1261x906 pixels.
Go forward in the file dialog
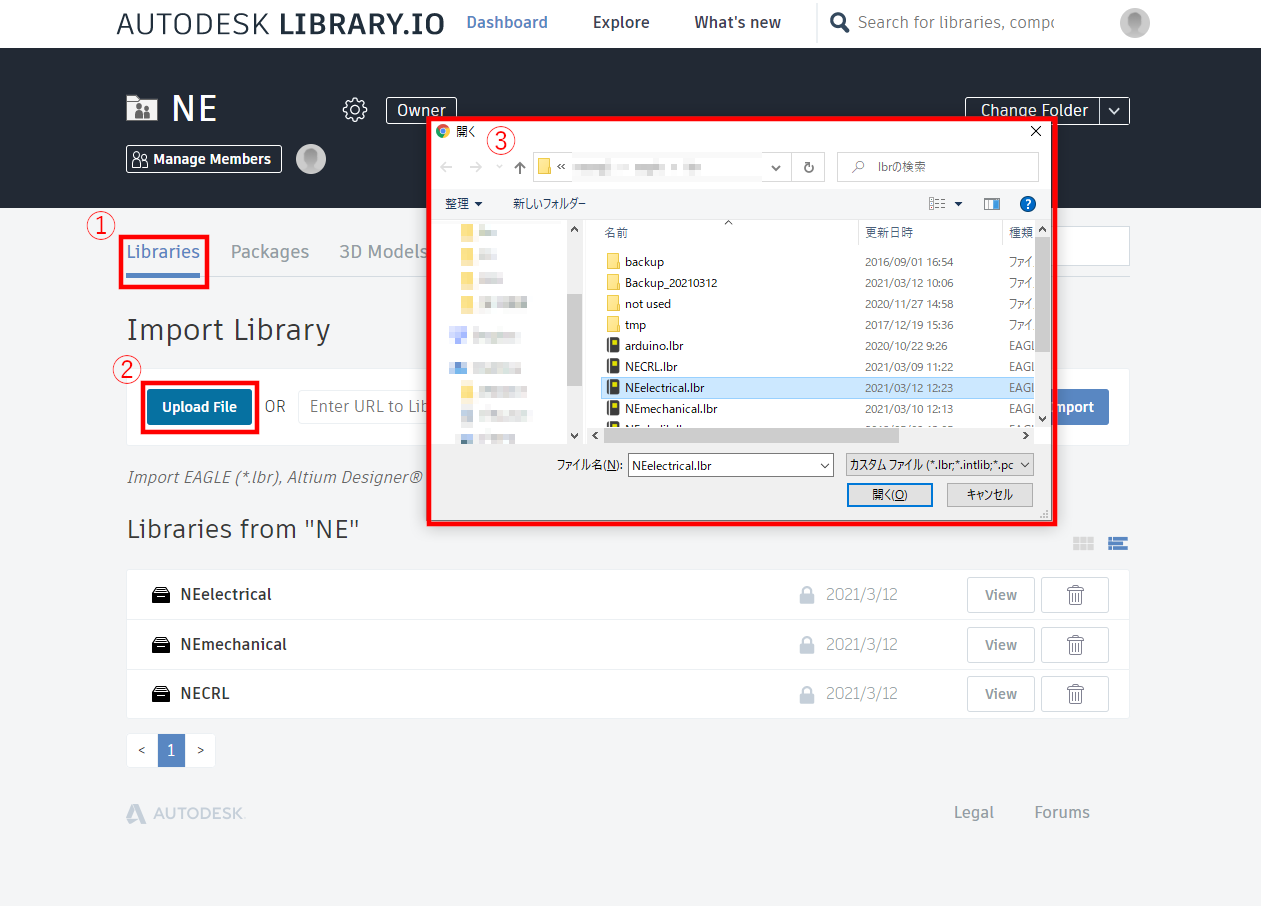(x=476, y=167)
